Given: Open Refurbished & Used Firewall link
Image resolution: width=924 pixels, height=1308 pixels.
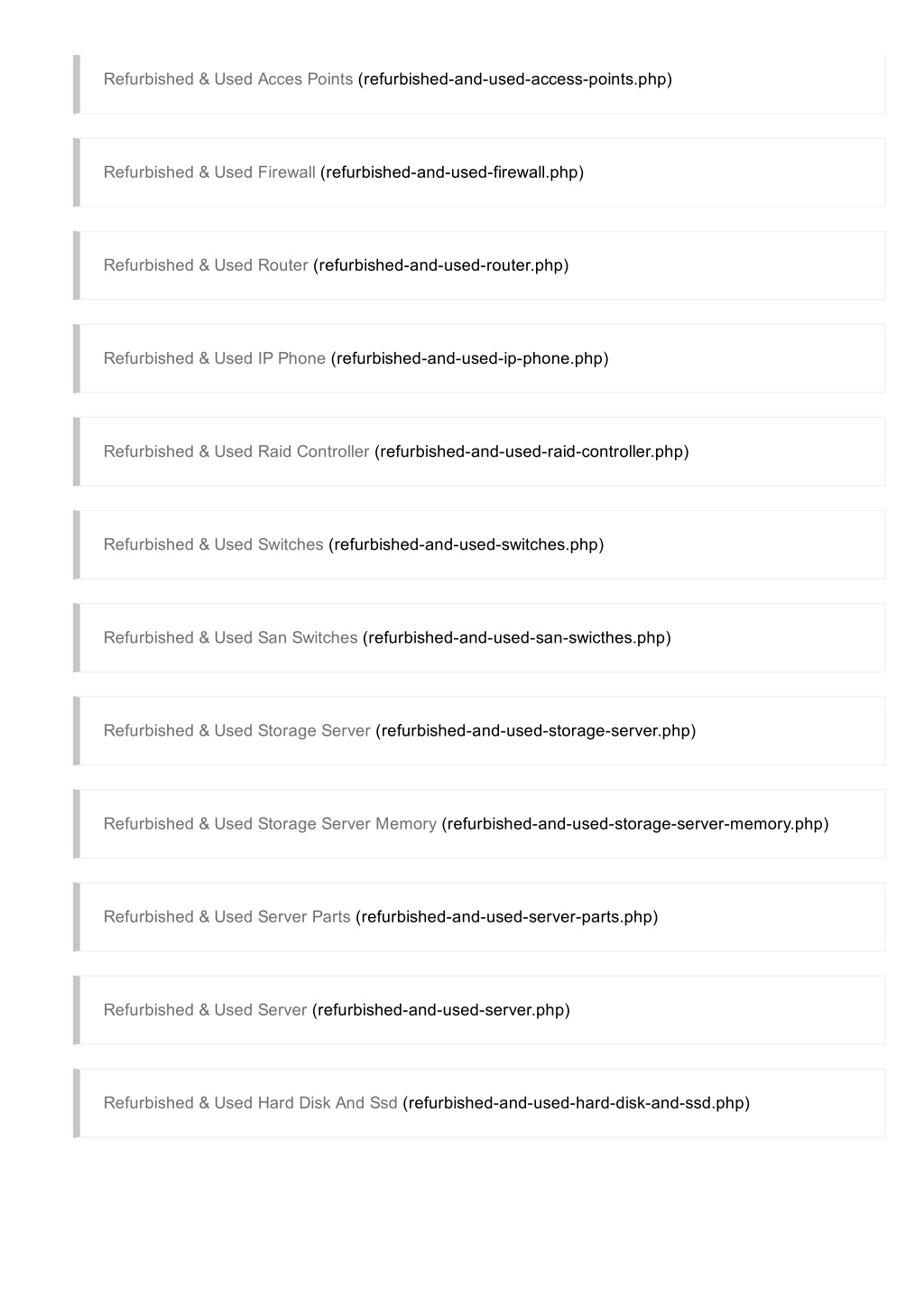Looking at the screenshot, I should click(x=209, y=172).
